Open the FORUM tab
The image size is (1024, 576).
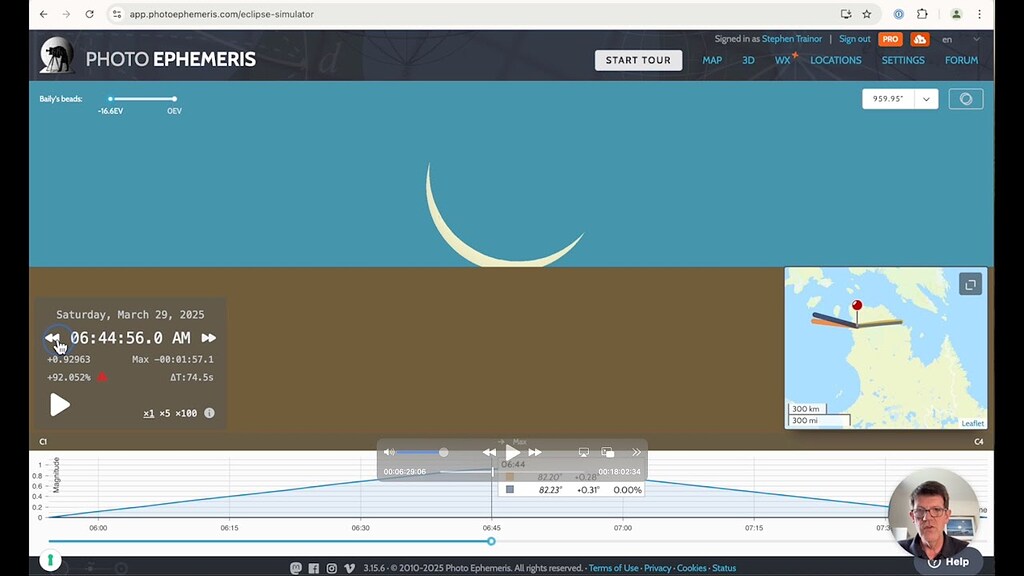tap(961, 60)
